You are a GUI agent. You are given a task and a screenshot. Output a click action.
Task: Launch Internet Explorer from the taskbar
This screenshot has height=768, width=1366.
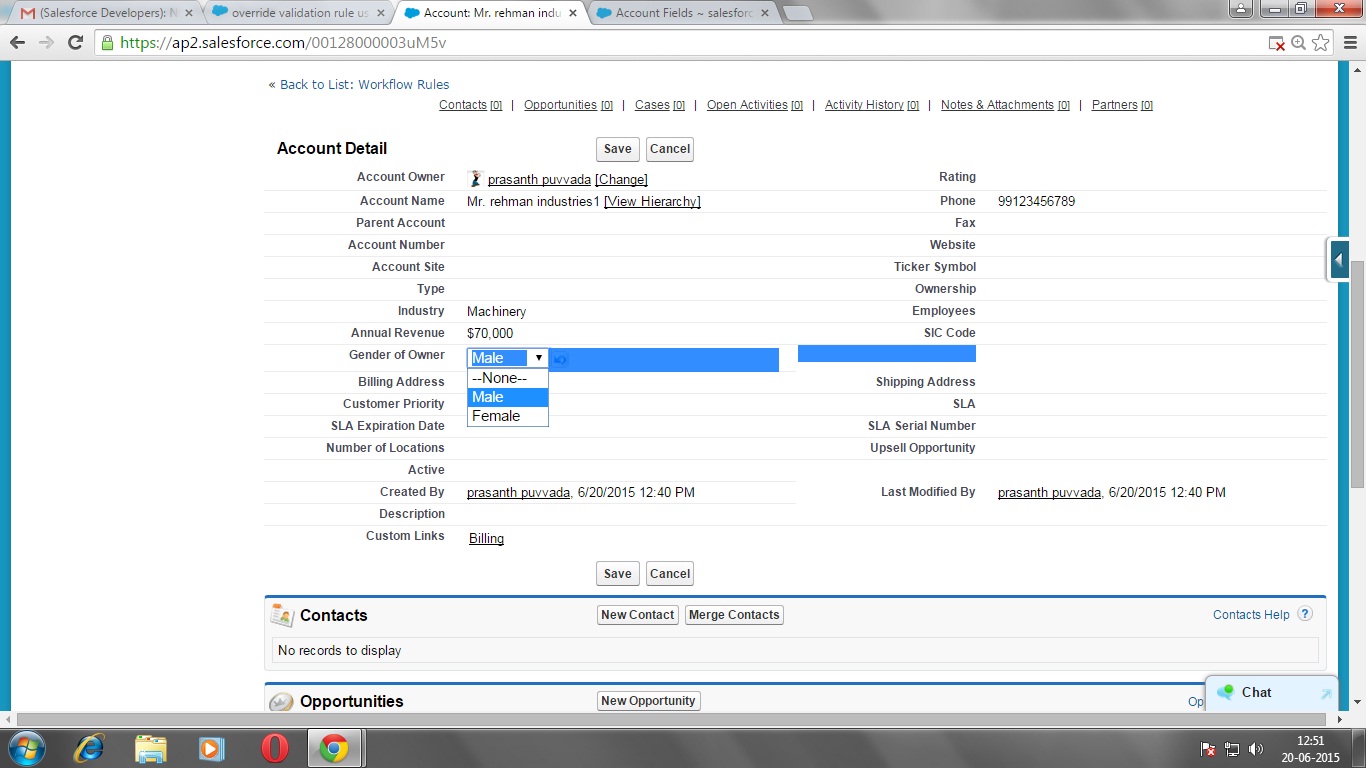pos(90,748)
